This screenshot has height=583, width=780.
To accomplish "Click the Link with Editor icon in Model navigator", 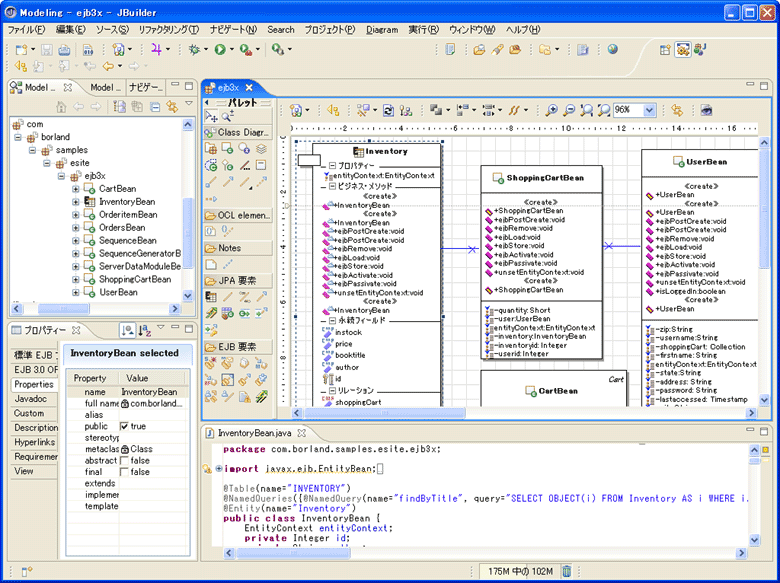I will click(172, 106).
